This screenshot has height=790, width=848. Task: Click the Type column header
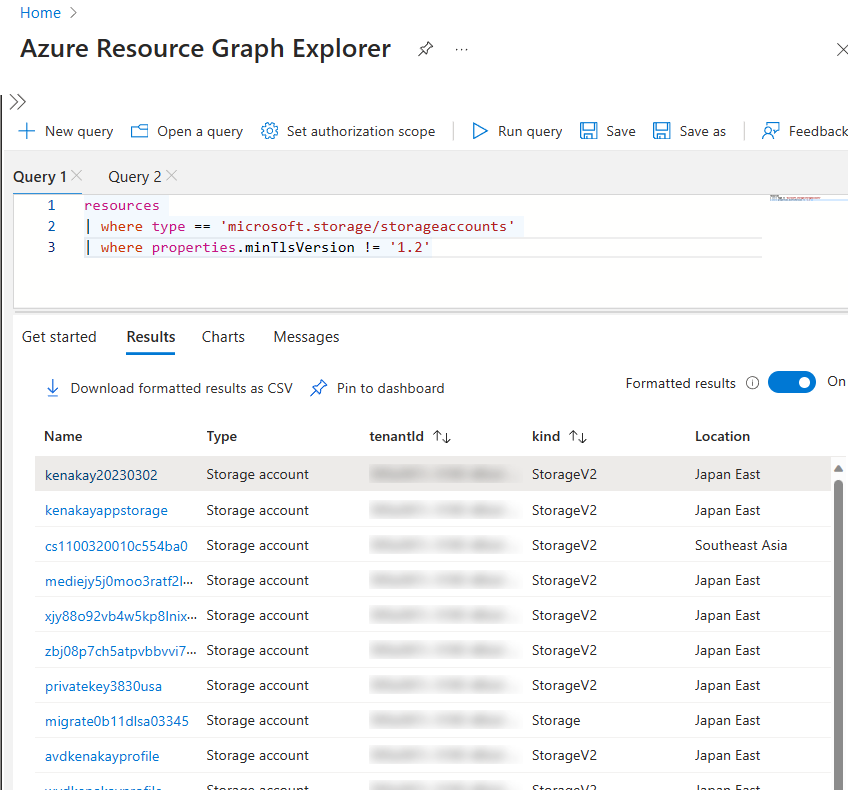[x=222, y=436]
